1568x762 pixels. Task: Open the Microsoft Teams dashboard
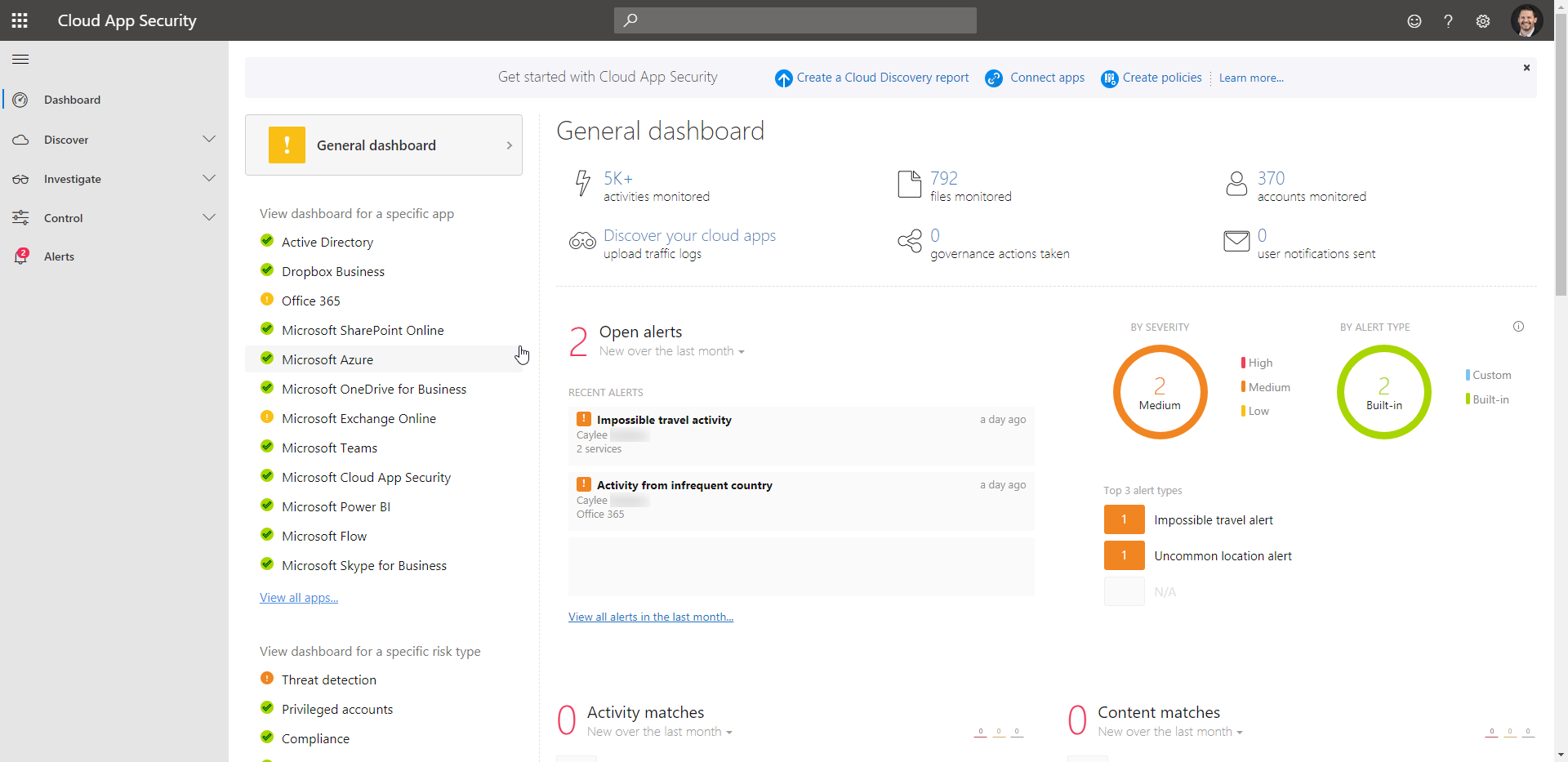(330, 448)
